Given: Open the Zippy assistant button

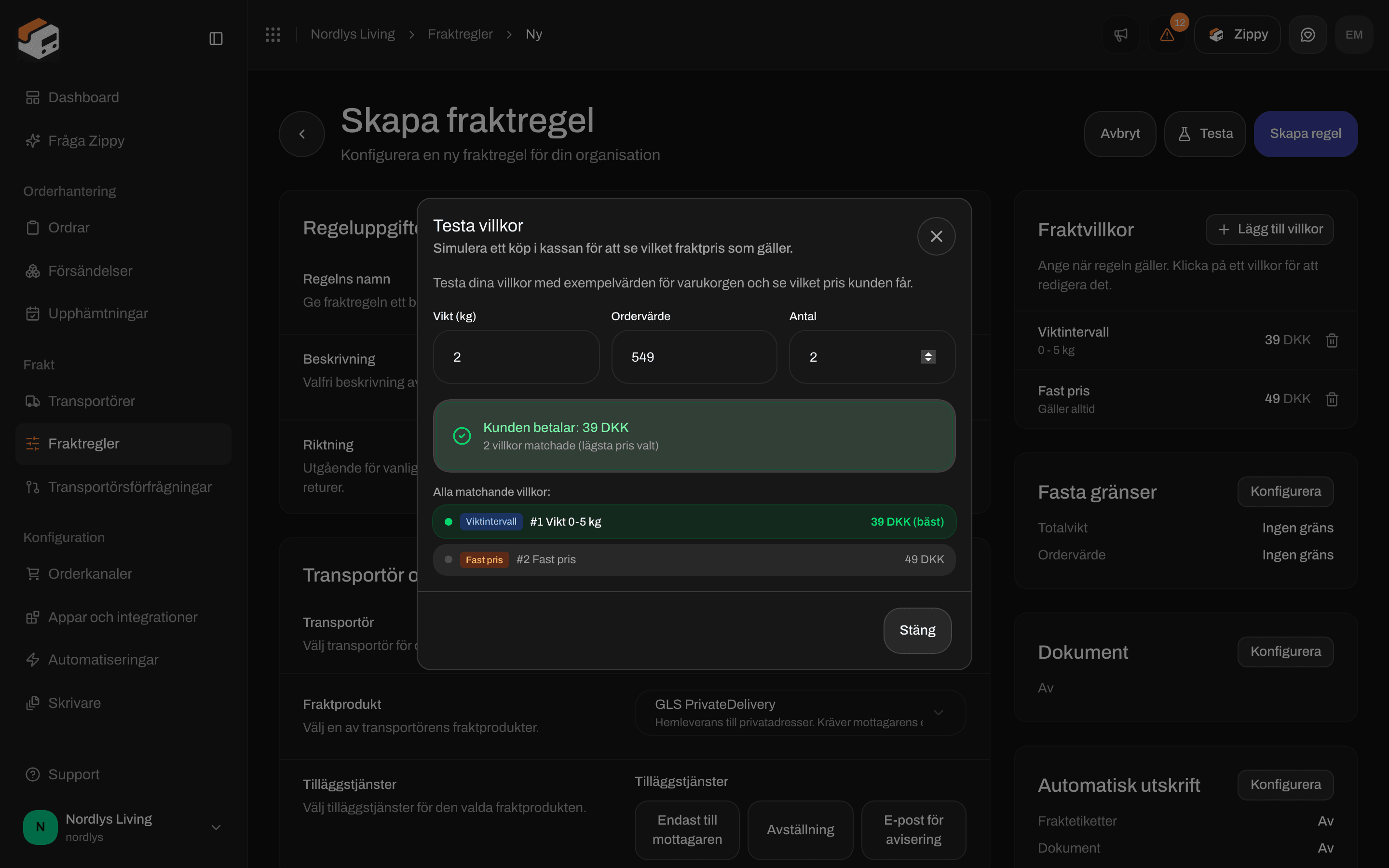Looking at the screenshot, I should 1238,34.
